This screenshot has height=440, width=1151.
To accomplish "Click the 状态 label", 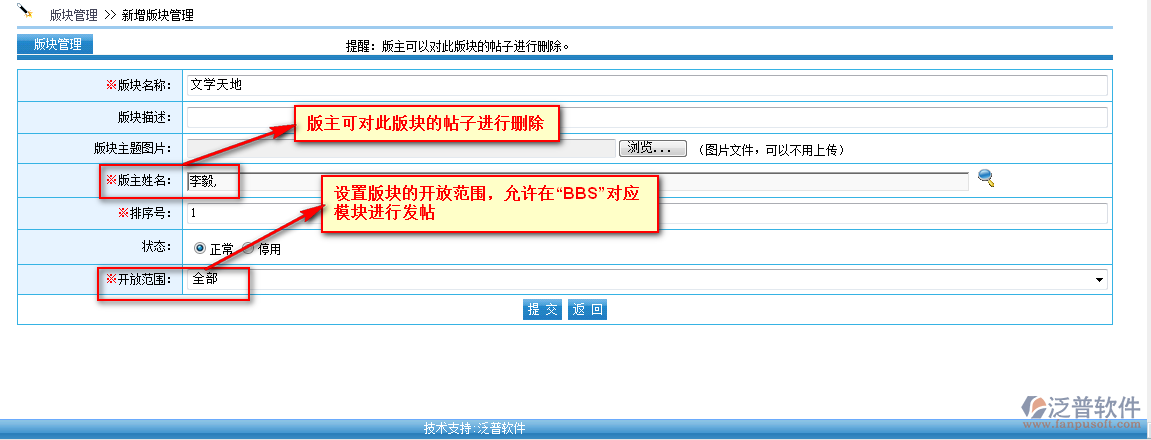I will click(156, 246).
